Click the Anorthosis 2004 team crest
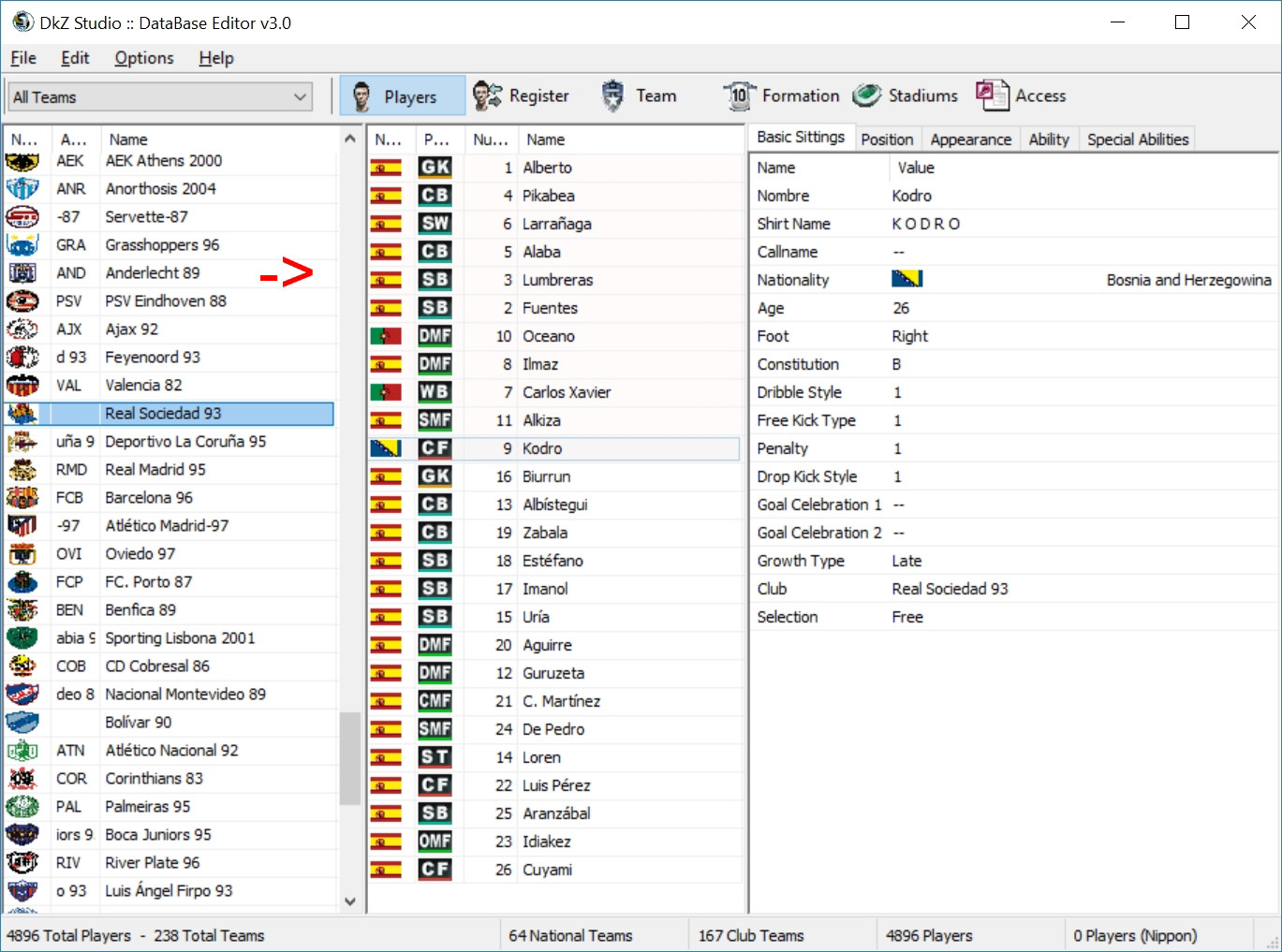1282x952 pixels. [x=22, y=189]
